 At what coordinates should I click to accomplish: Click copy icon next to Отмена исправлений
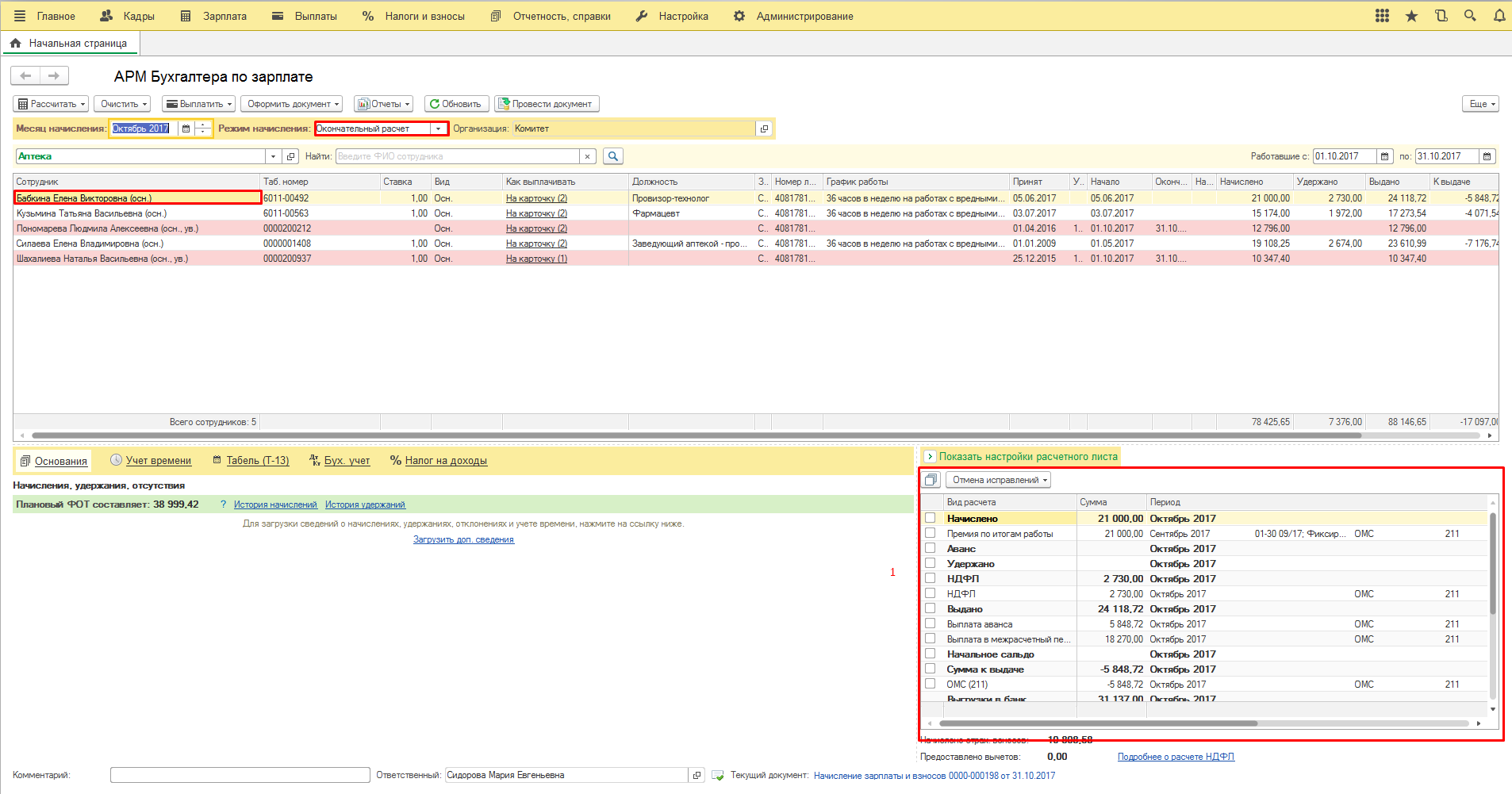(931, 480)
